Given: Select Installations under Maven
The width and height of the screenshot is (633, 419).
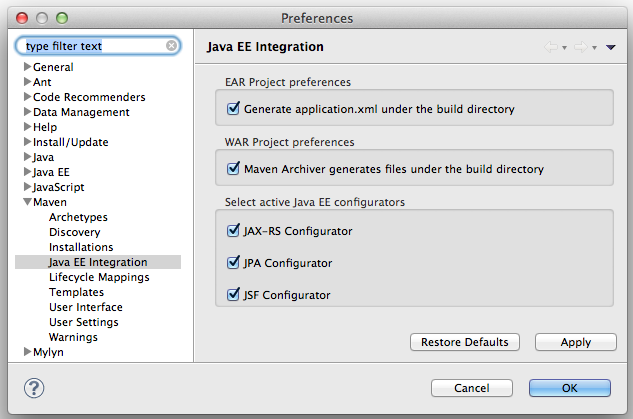Looking at the screenshot, I should (x=81, y=247).
